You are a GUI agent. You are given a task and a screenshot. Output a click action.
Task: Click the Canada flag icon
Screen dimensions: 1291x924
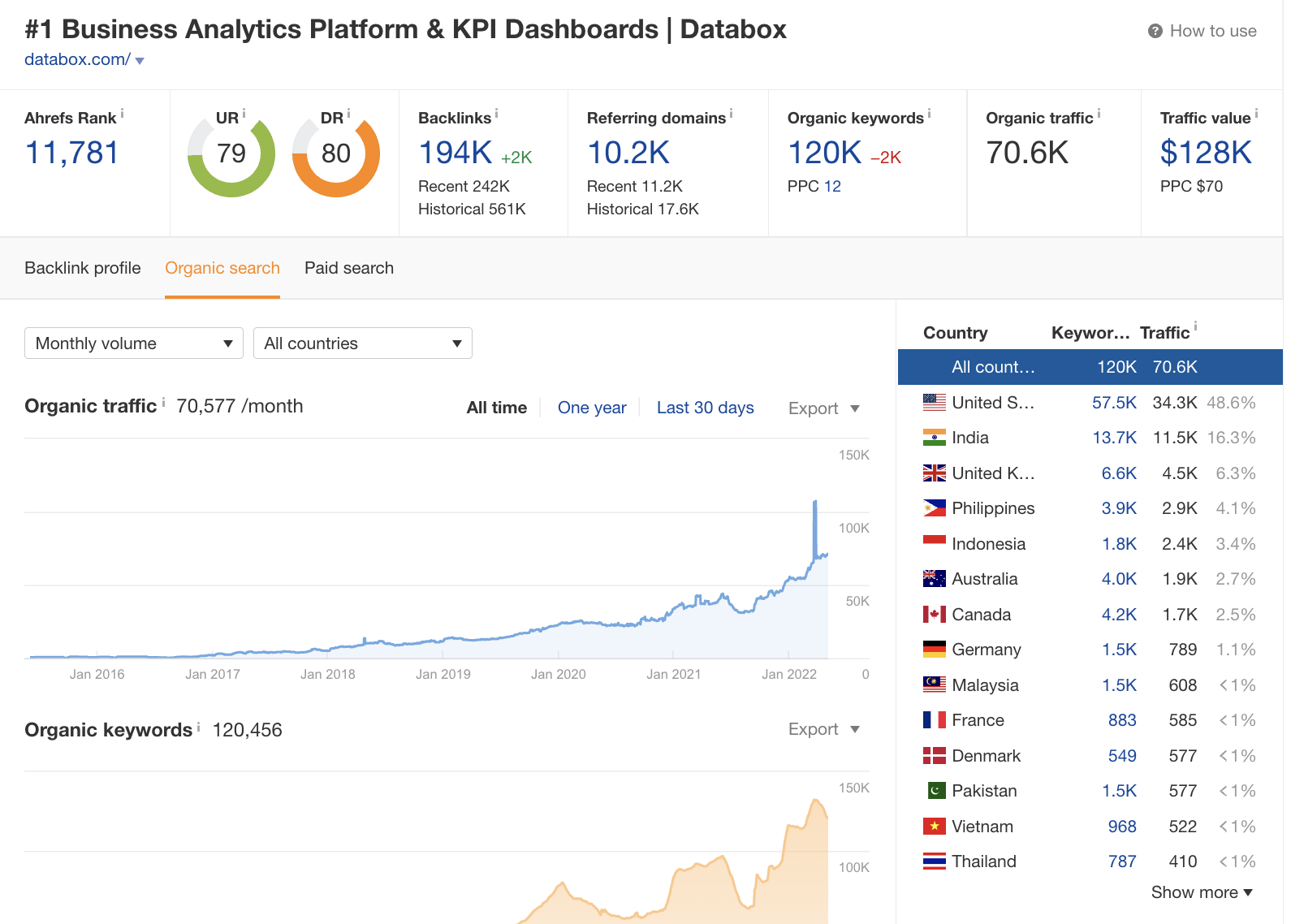(935, 614)
